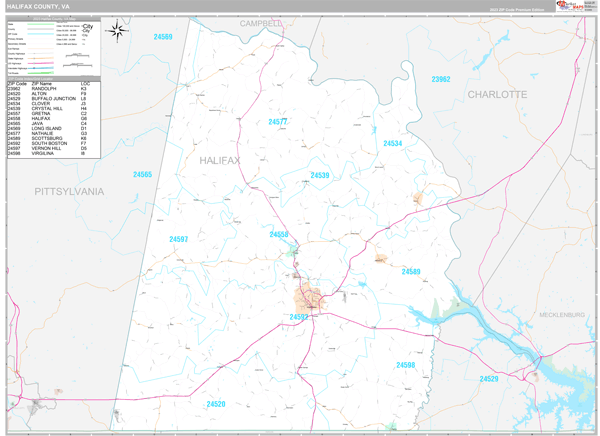Select the 24598 ZIP code label
Image resolution: width=600 pixels, height=436 pixels.
point(406,365)
